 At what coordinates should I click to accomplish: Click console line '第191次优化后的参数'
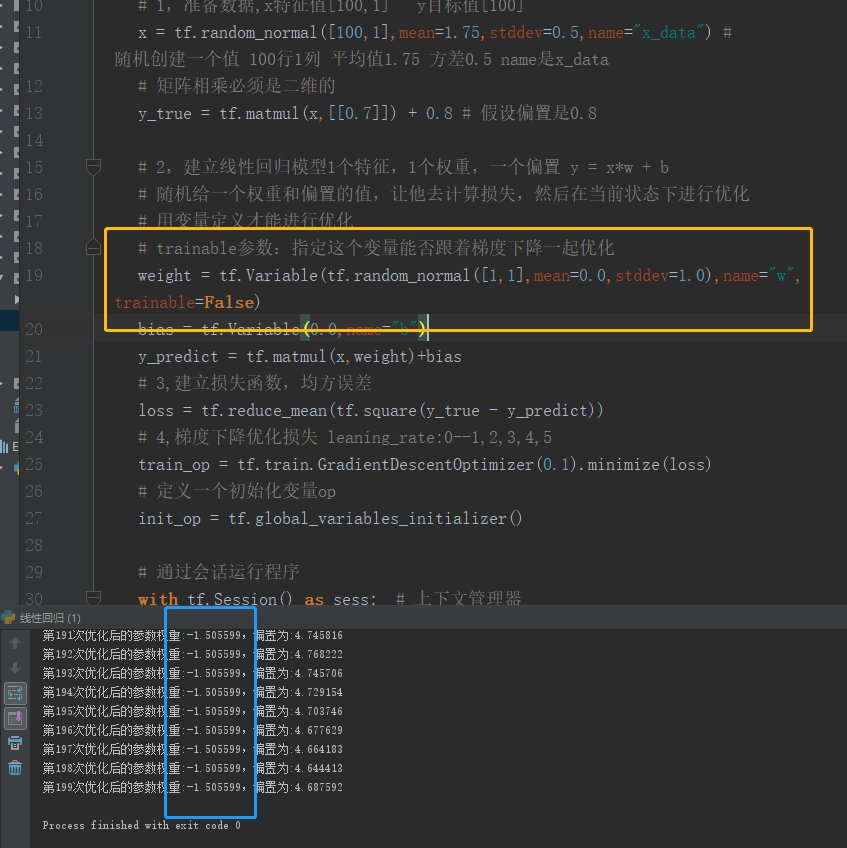193,635
